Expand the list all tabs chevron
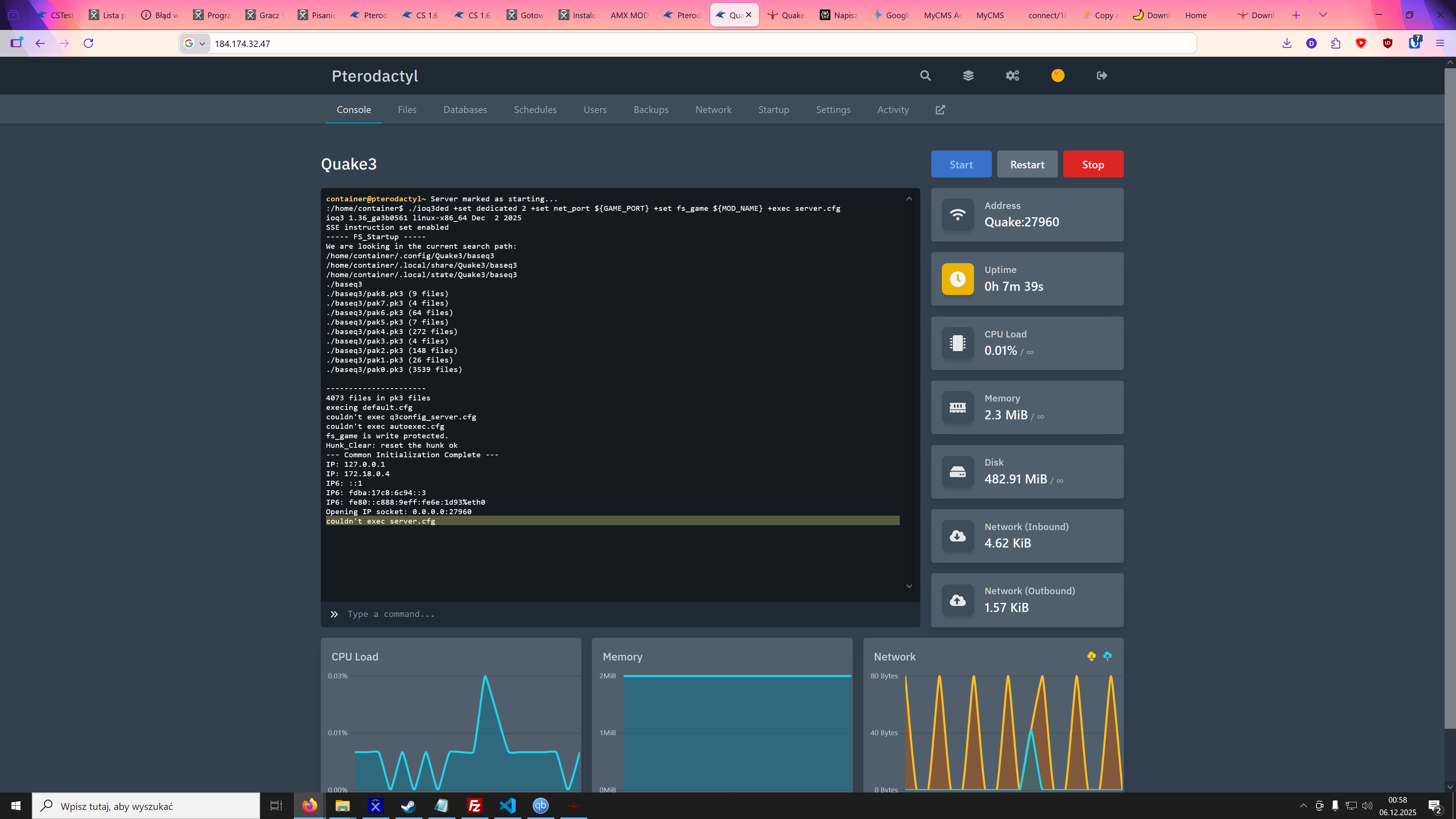Viewport: 1456px width, 819px height. coord(1323,15)
